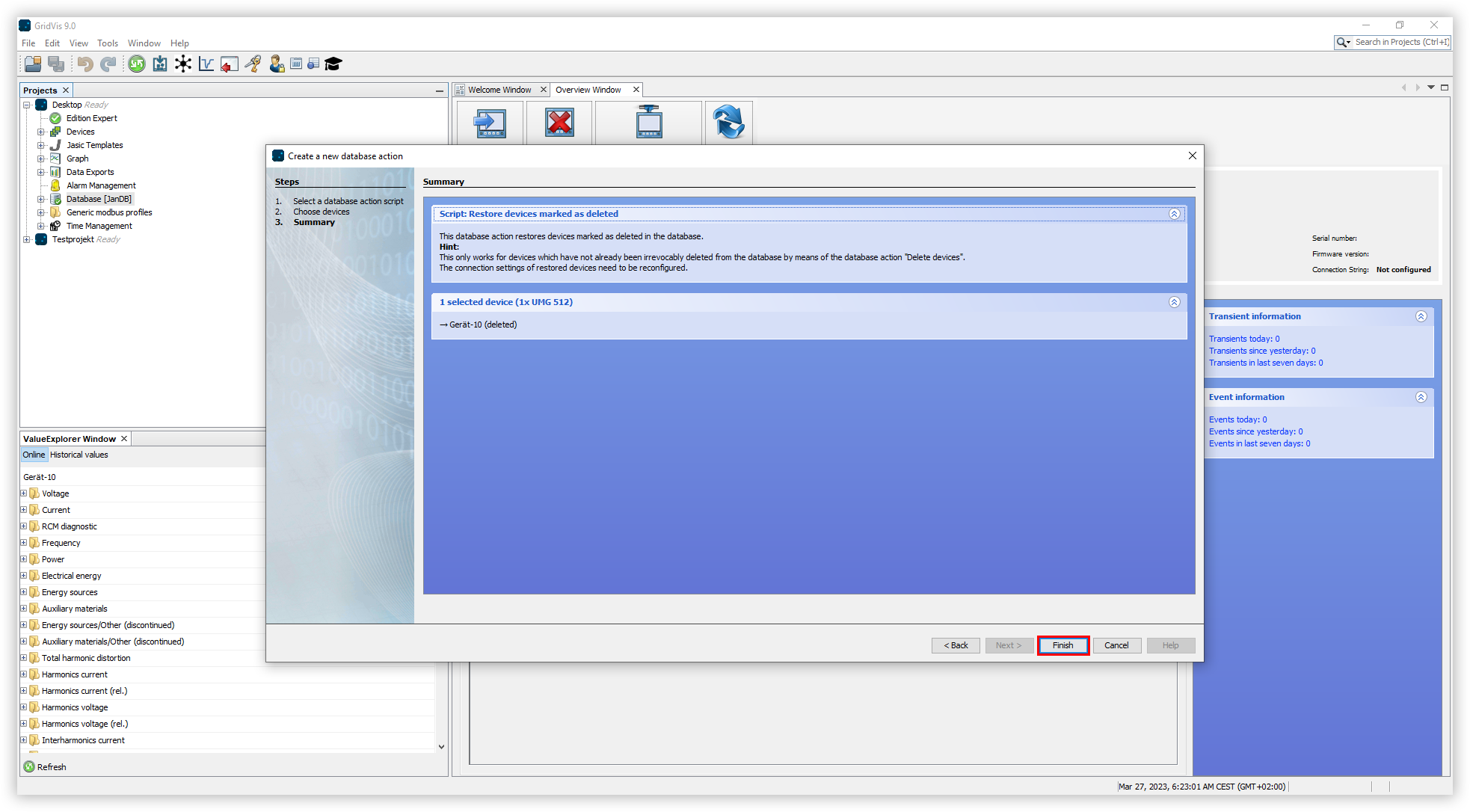Screen dimensions: 1470x812
Task: Click the Back button
Action: (x=956, y=645)
